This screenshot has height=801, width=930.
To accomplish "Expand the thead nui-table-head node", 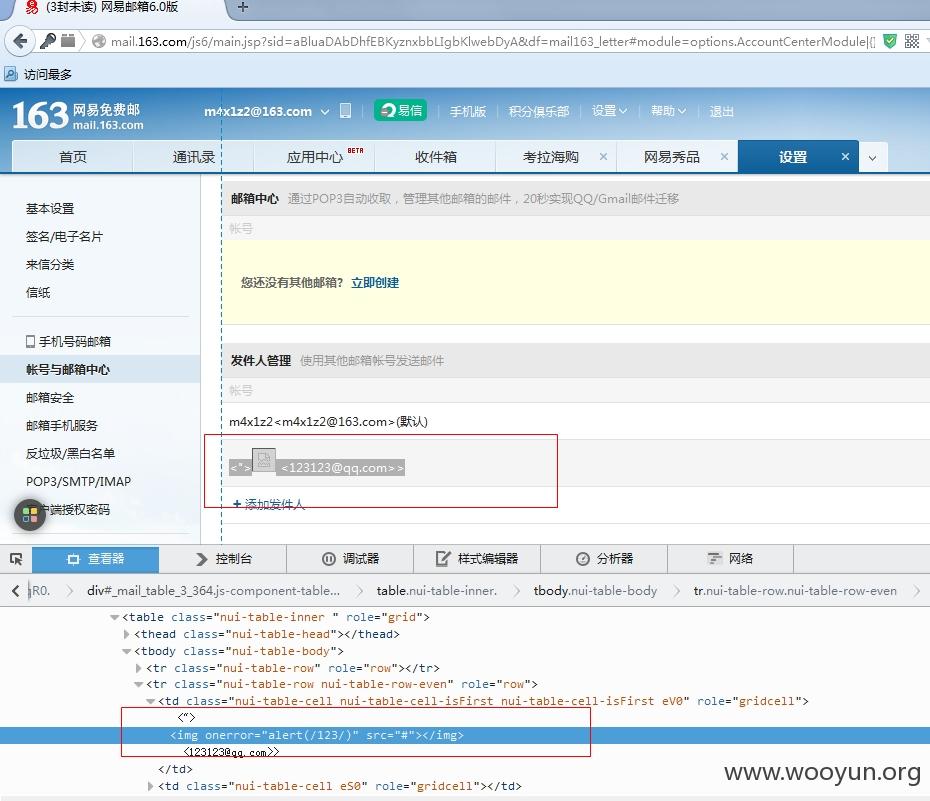I will click(126, 634).
